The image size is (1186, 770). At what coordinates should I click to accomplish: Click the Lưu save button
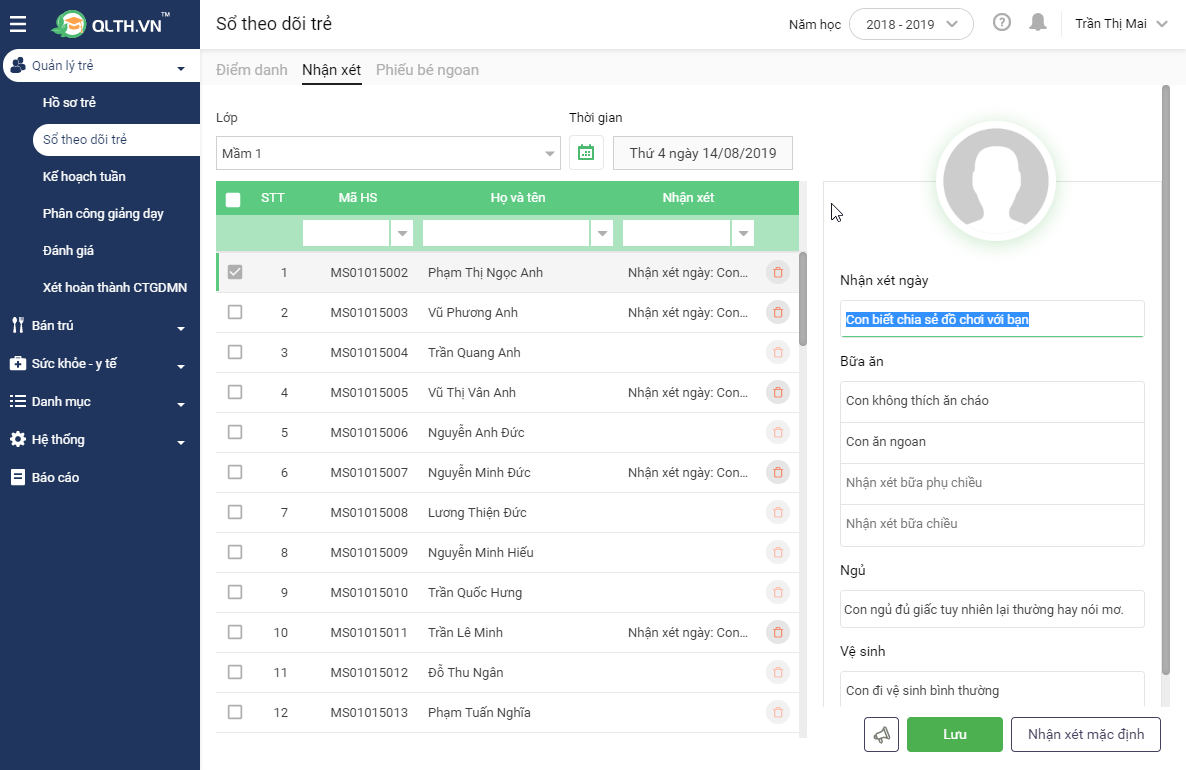954,735
